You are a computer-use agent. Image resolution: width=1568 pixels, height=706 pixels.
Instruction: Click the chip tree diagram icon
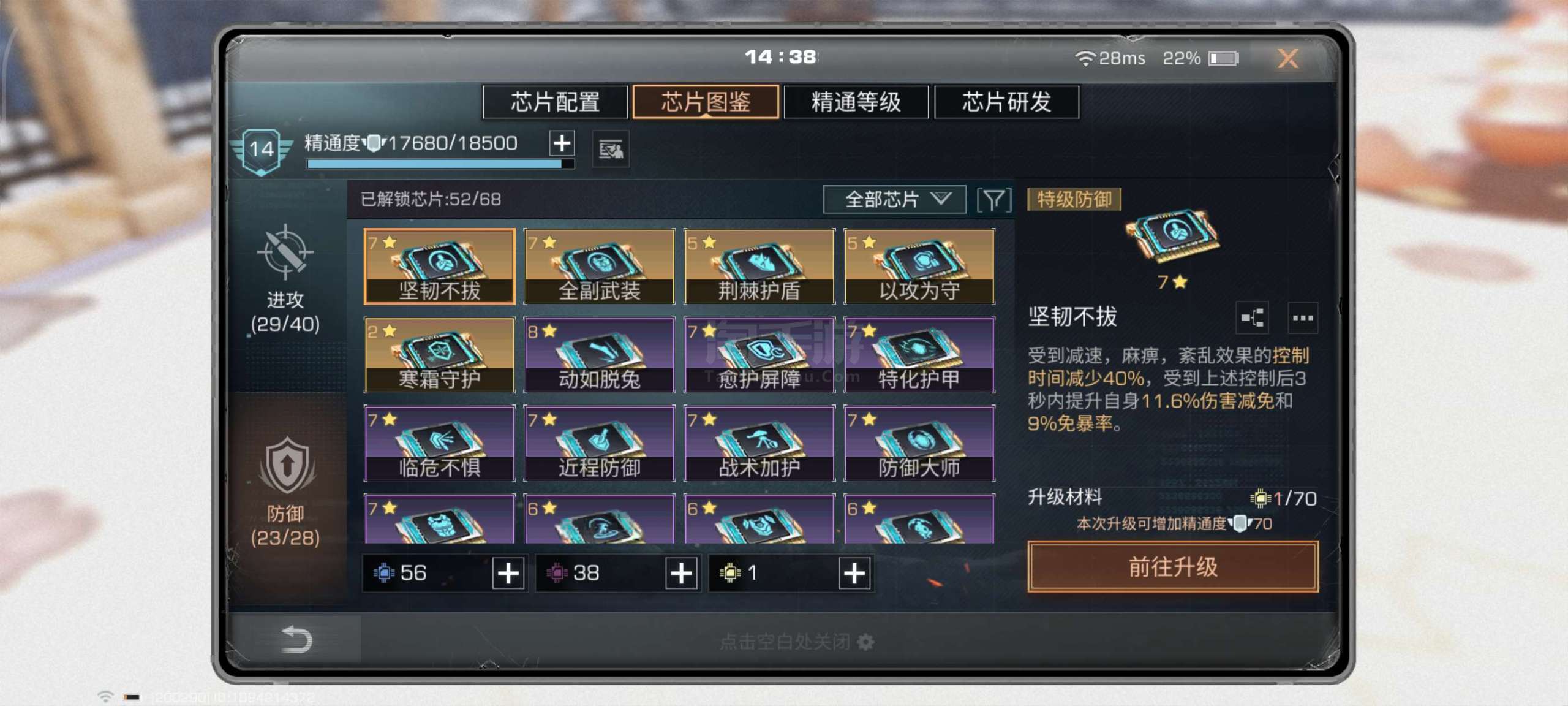pos(1252,317)
